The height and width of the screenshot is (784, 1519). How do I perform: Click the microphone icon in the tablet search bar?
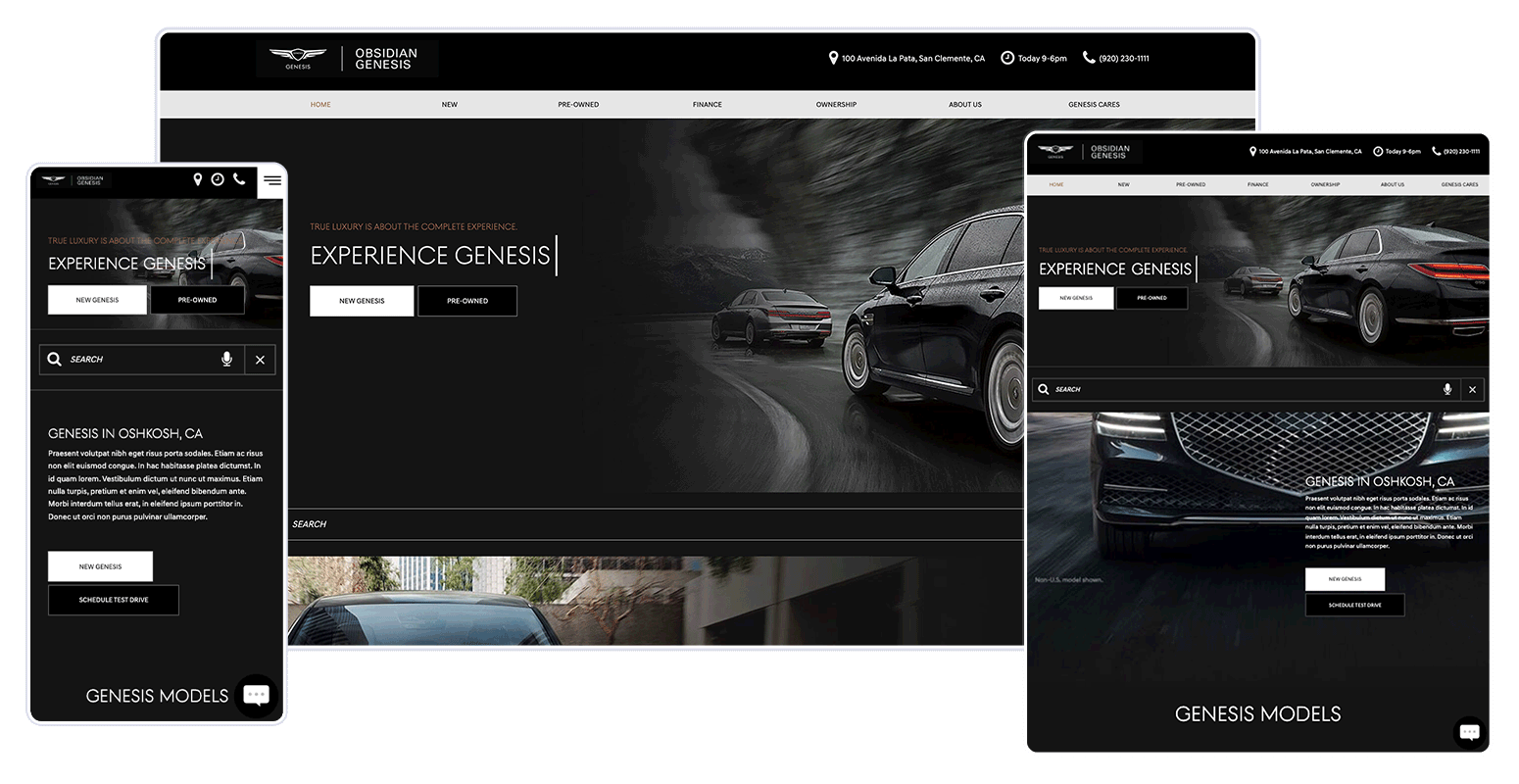(x=1446, y=389)
